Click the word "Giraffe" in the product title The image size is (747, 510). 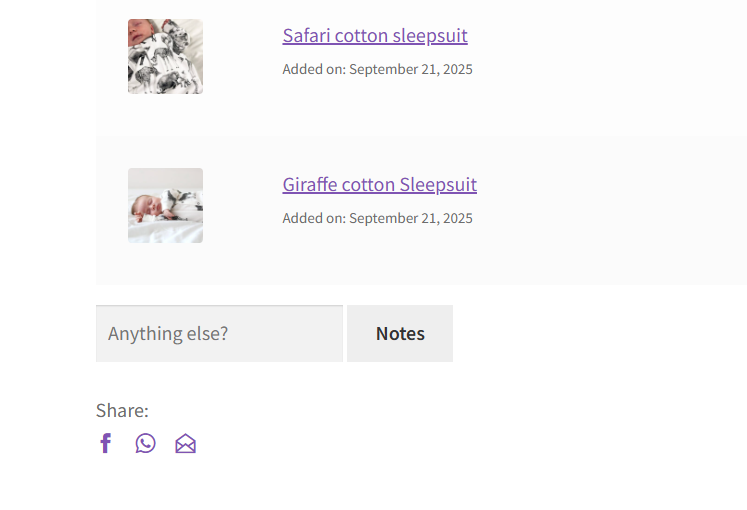coord(310,185)
